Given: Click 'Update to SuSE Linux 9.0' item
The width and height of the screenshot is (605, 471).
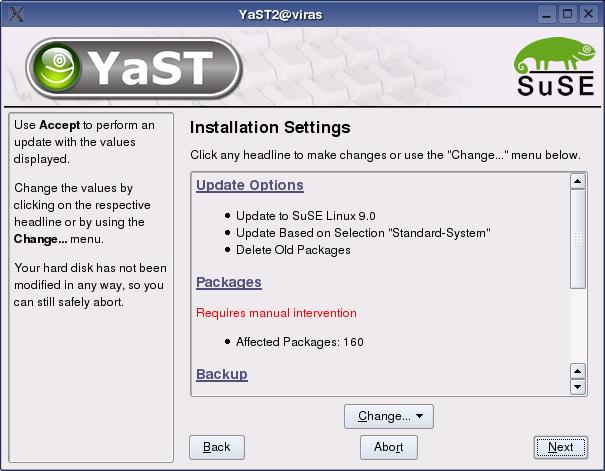Looking at the screenshot, I should 306,216.
